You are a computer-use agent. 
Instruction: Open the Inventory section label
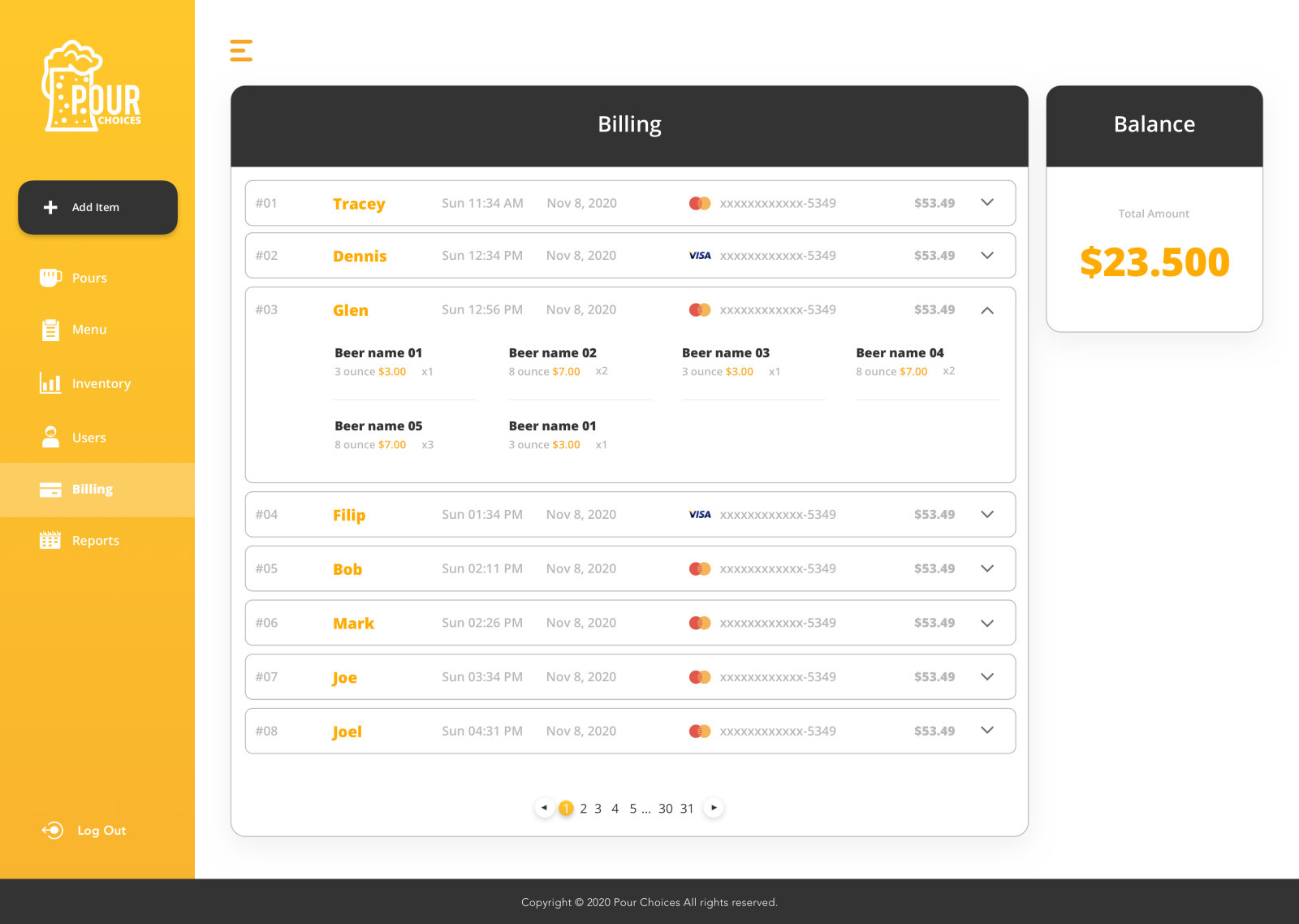[x=101, y=383]
